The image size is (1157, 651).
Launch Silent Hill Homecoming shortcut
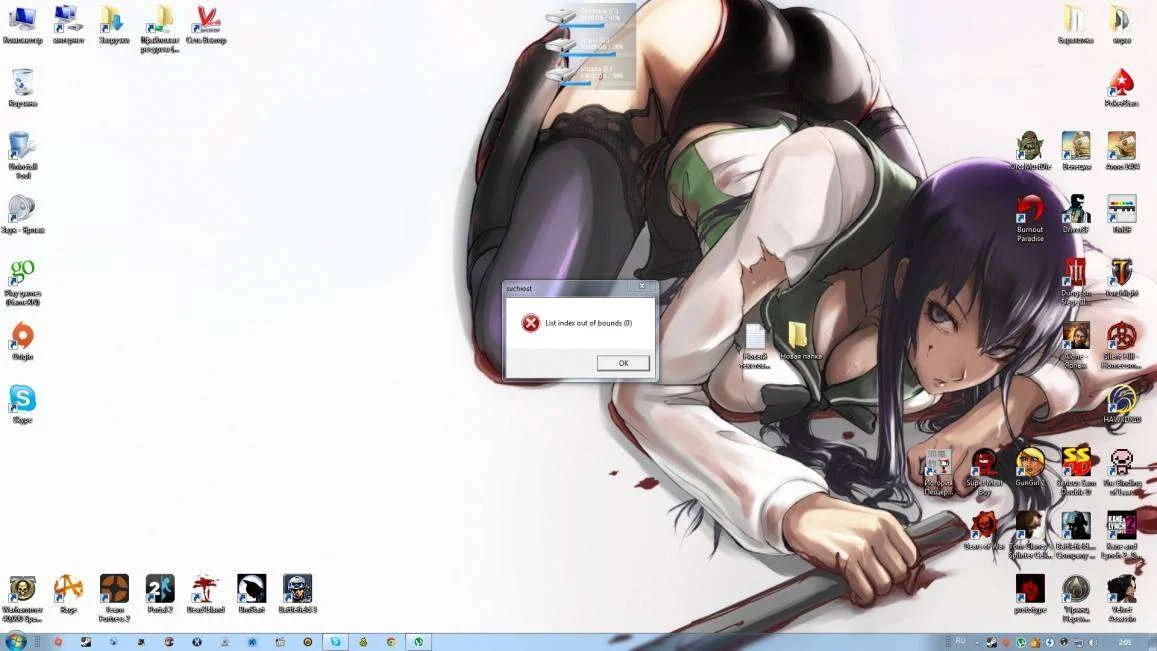coord(1122,345)
